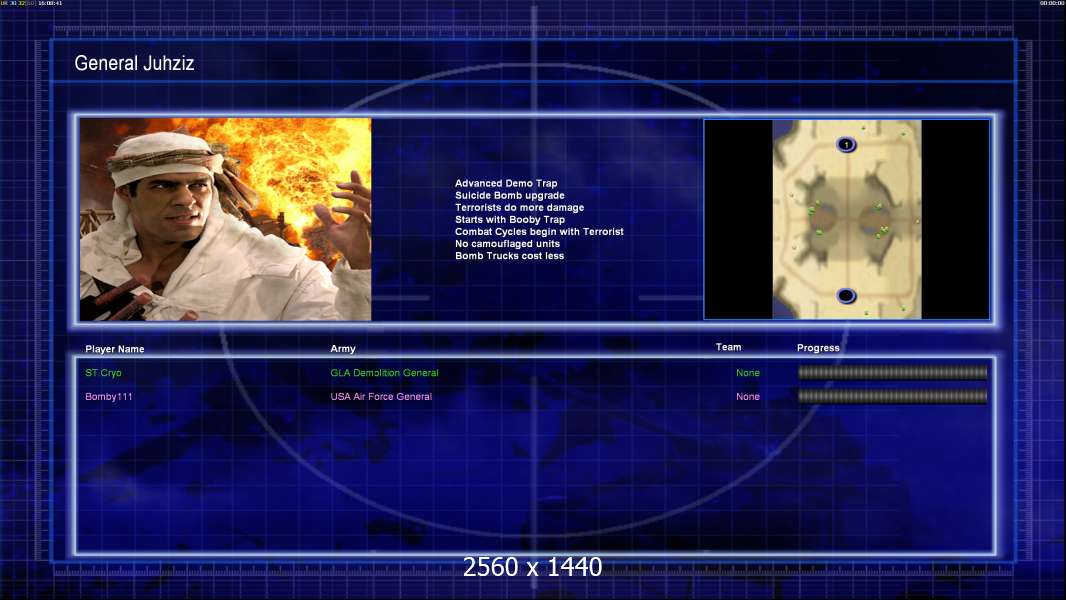
Task: Click the General Juhziz title text
Action: pos(134,64)
